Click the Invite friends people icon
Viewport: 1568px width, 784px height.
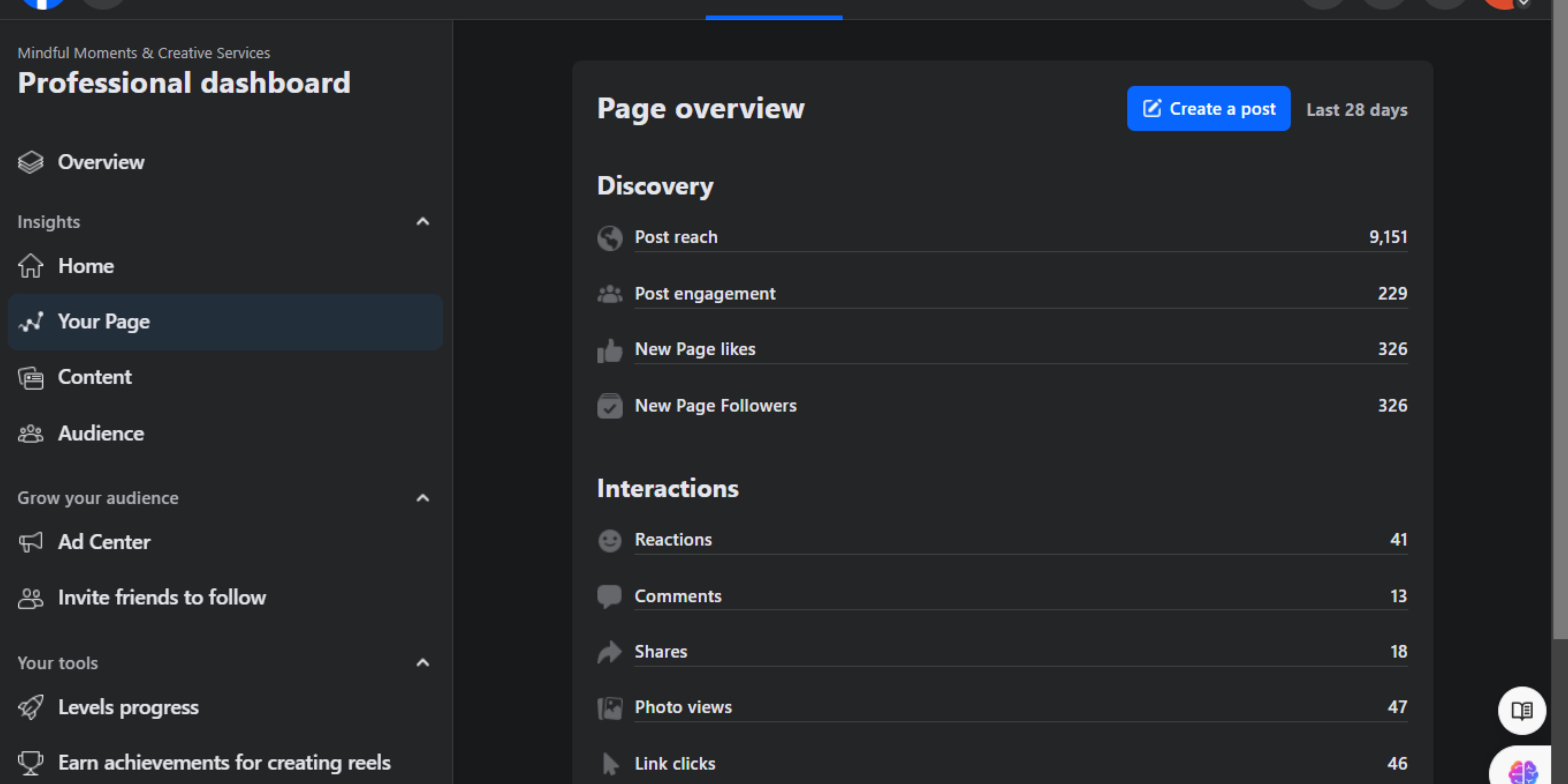click(30, 598)
